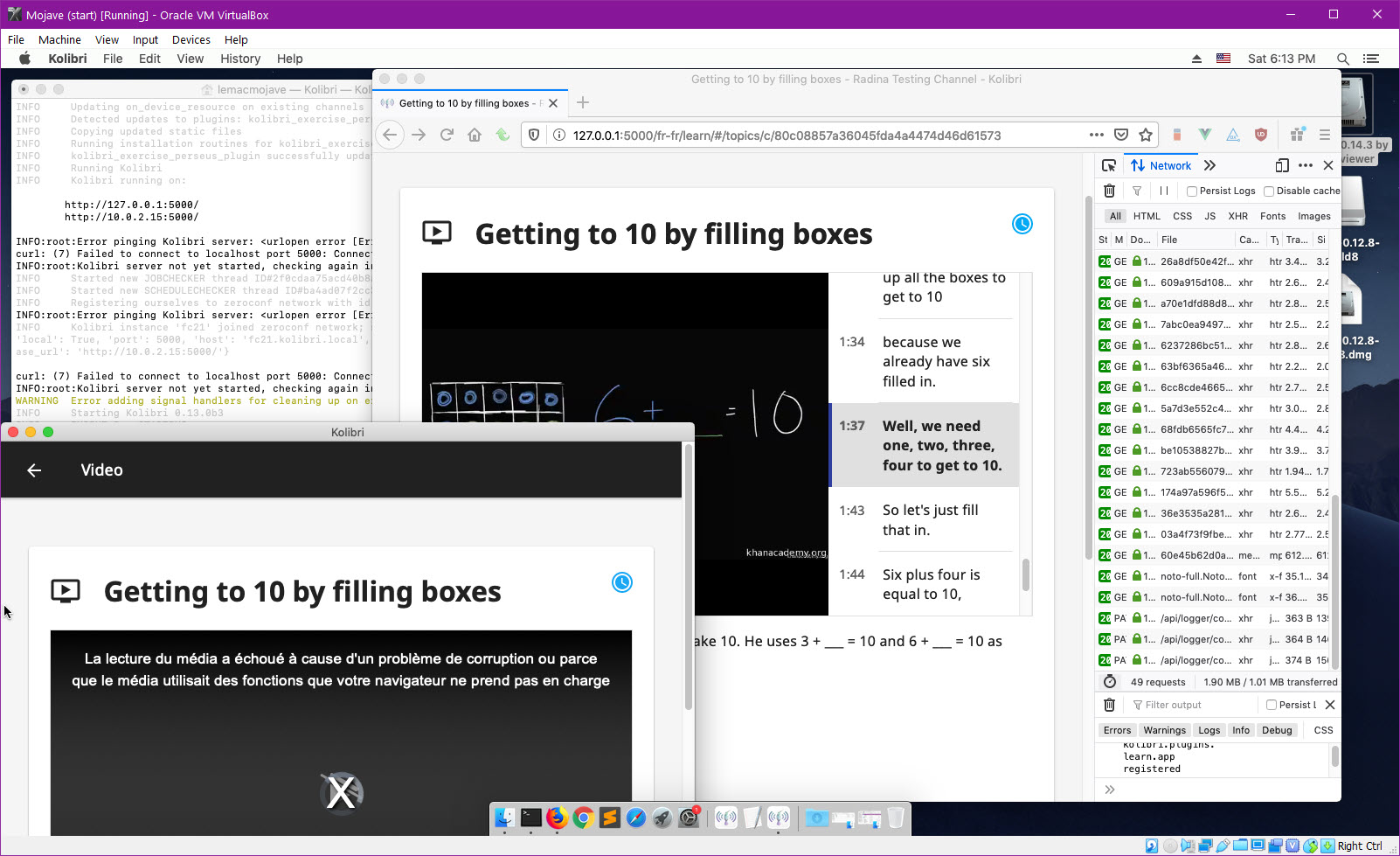The image size is (1400, 856).
Task: Open Safari from the Dock
Action: pyautogui.click(x=636, y=818)
